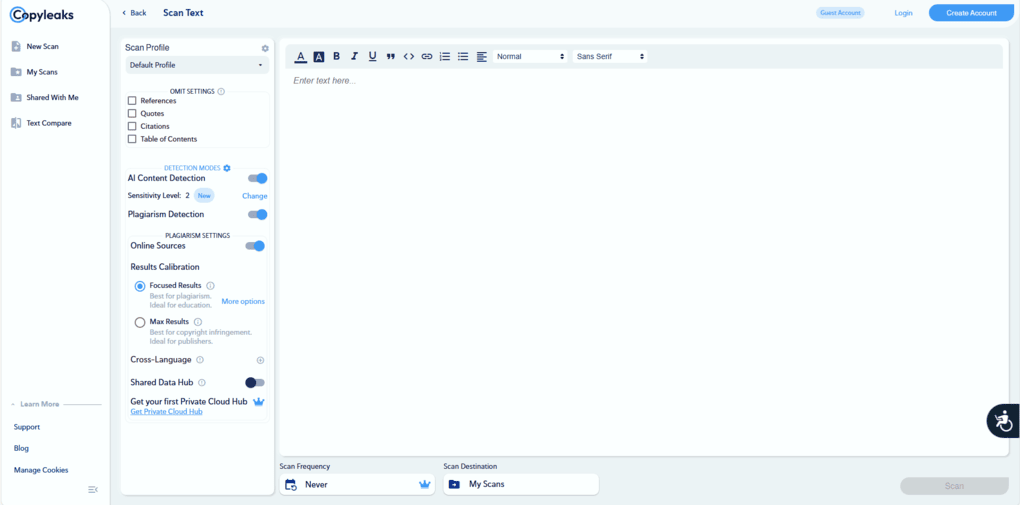Open the Support page
The width and height of the screenshot is (1020, 505).
(27, 428)
